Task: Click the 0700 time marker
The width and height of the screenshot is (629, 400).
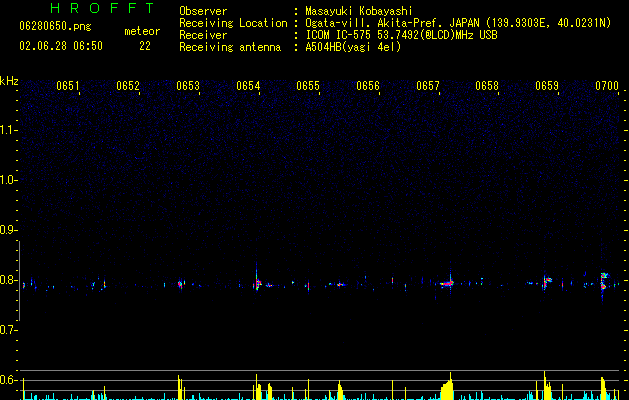Action: tap(607, 86)
